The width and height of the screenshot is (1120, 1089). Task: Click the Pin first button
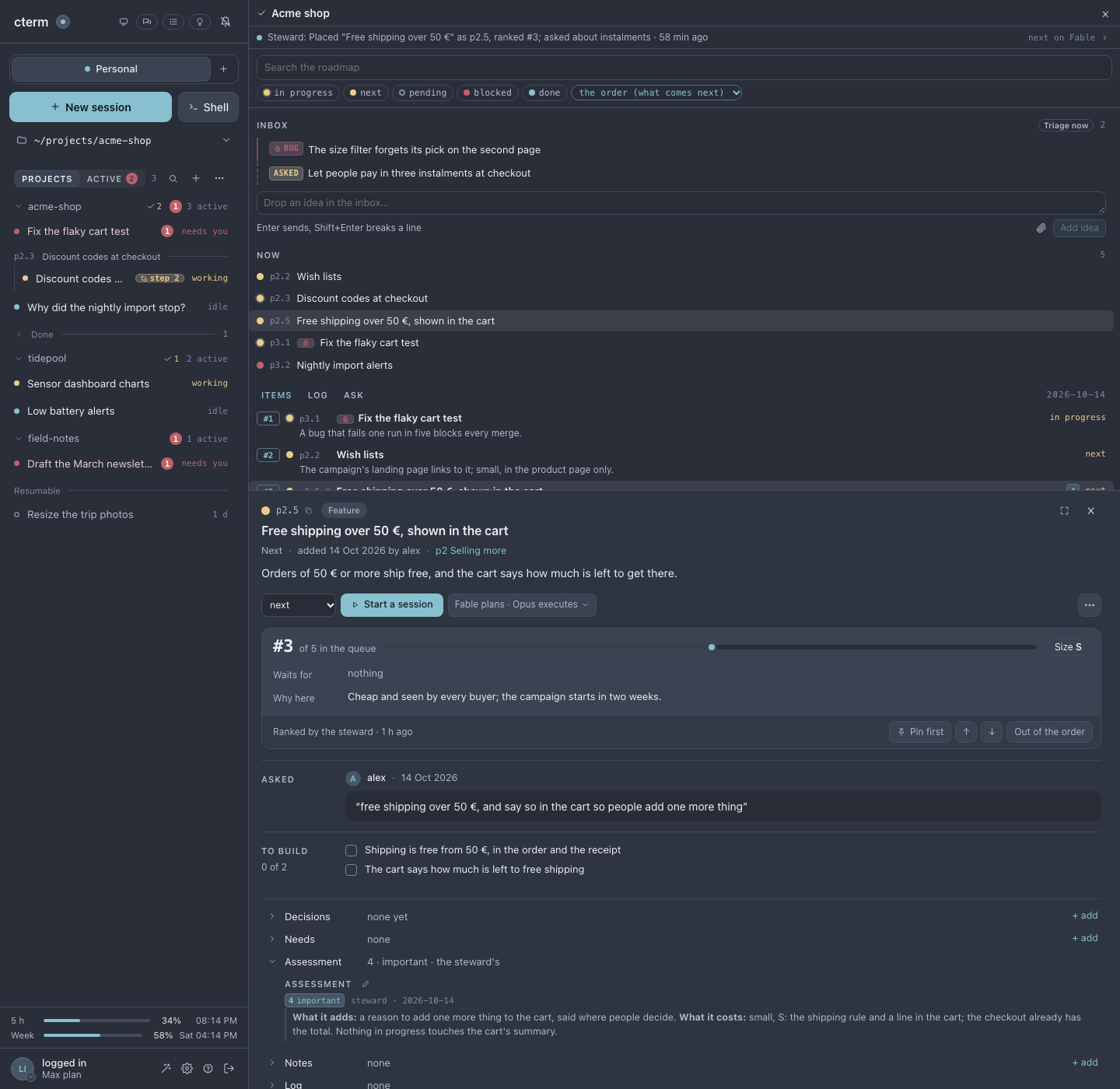(x=920, y=732)
